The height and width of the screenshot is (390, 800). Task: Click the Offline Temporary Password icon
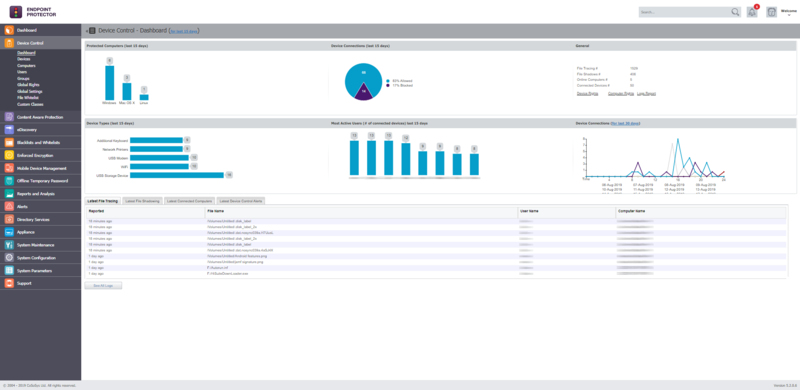(x=9, y=181)
